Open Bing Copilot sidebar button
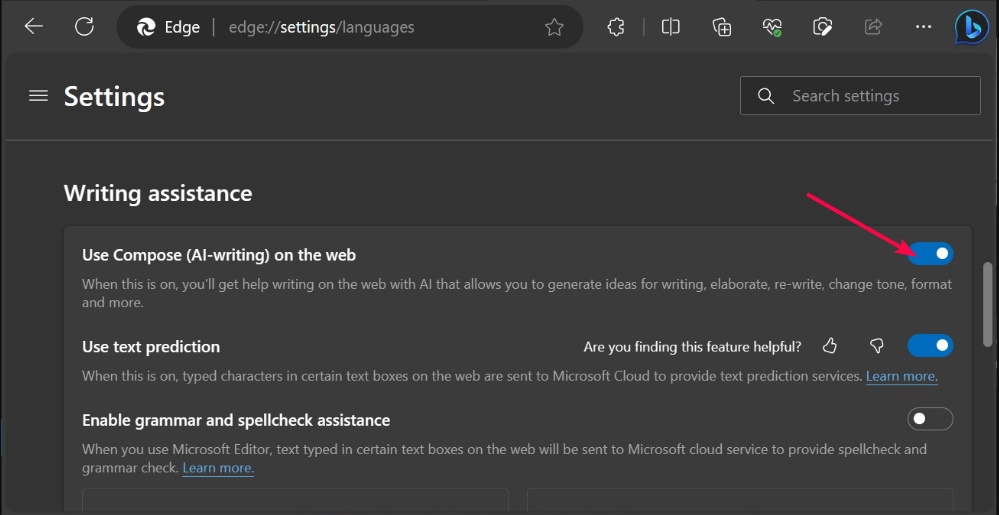The image size is (999, 515). [x=971, y=27]
